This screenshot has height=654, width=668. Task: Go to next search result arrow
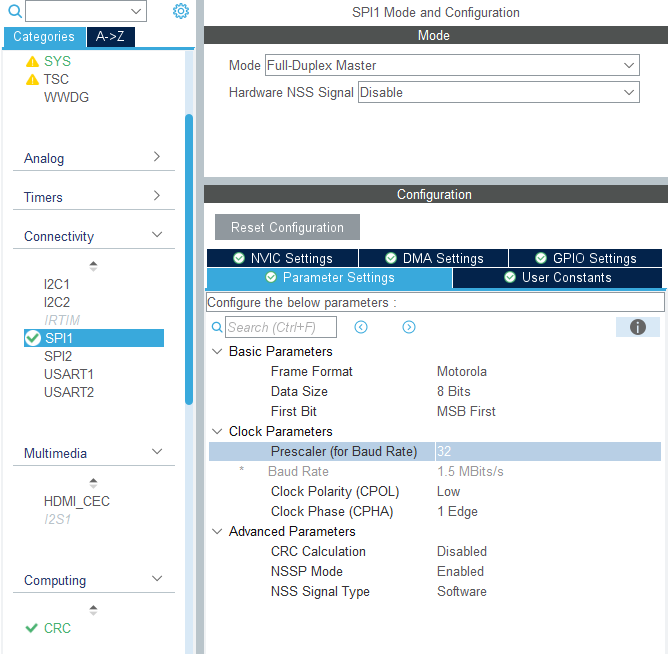tap(409, 327)
